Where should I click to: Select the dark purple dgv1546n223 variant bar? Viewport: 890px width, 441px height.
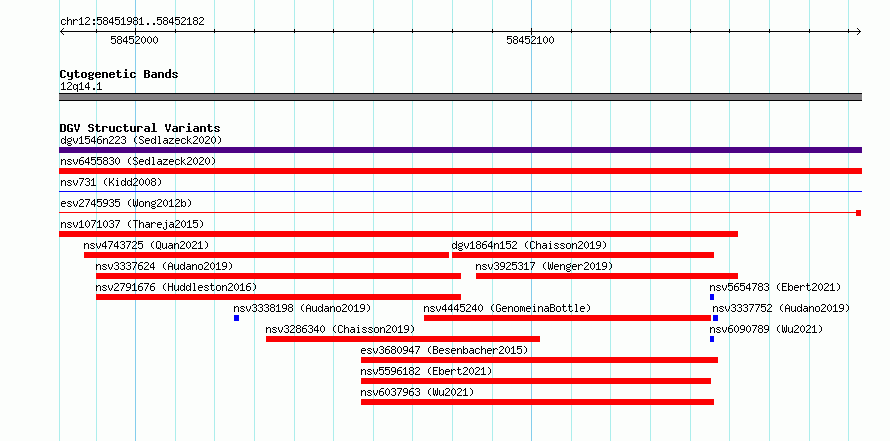tap(460, 150)
